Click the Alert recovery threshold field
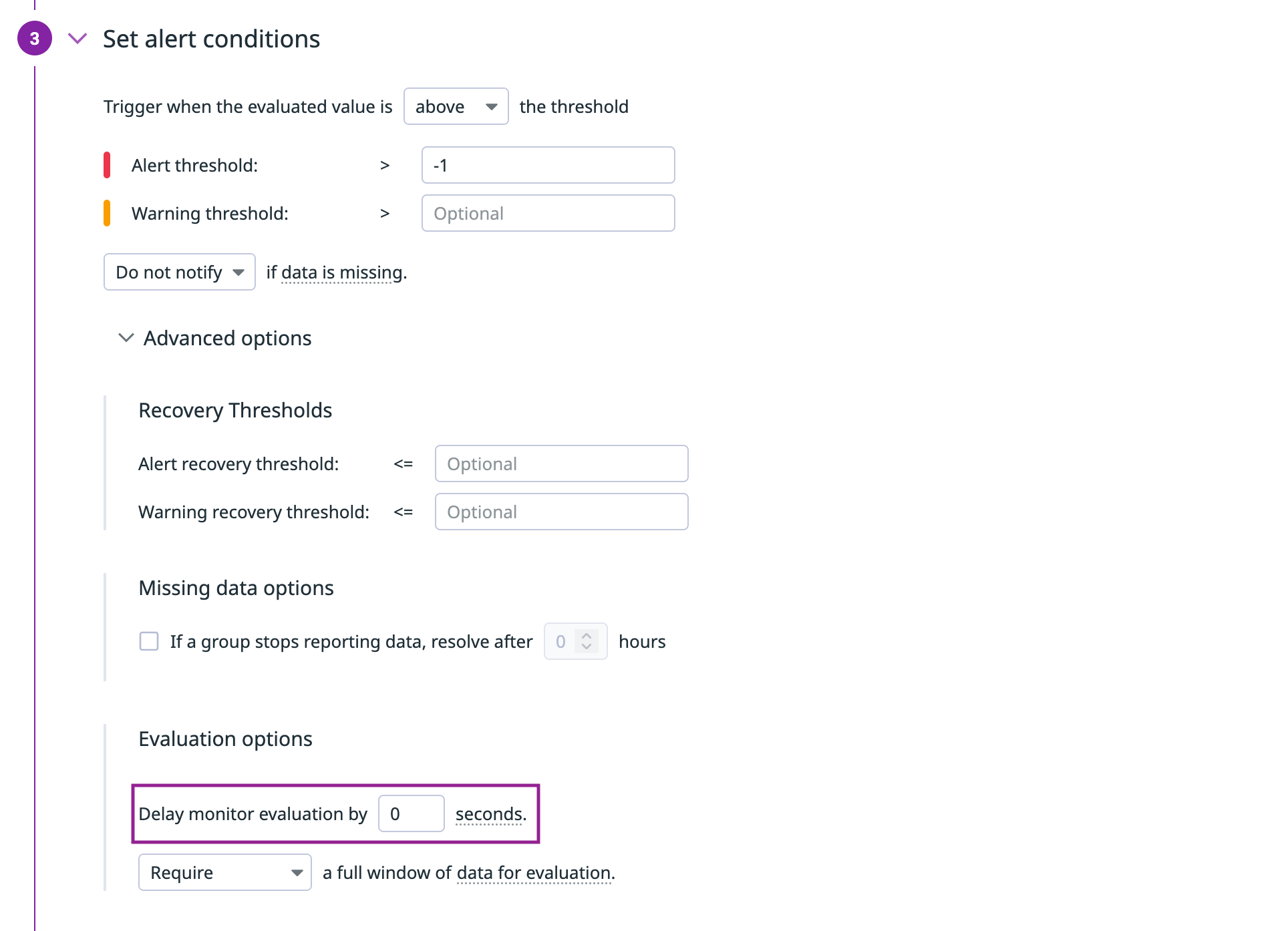Viewport: 1288px width, 931px height. 561,464
